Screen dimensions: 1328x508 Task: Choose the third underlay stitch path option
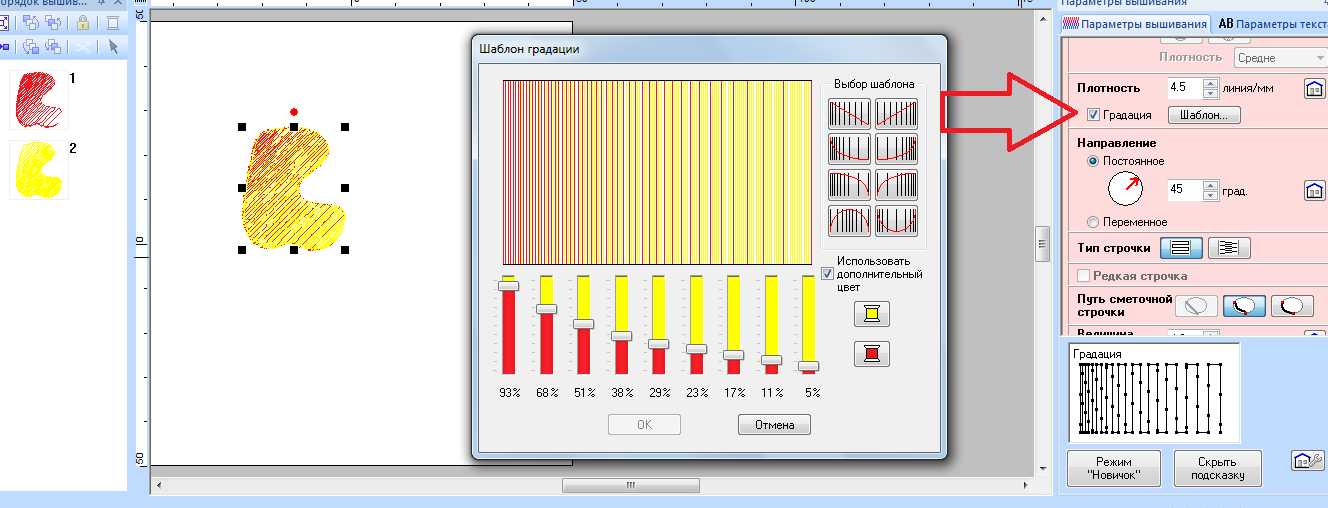tap(1292, 305)
